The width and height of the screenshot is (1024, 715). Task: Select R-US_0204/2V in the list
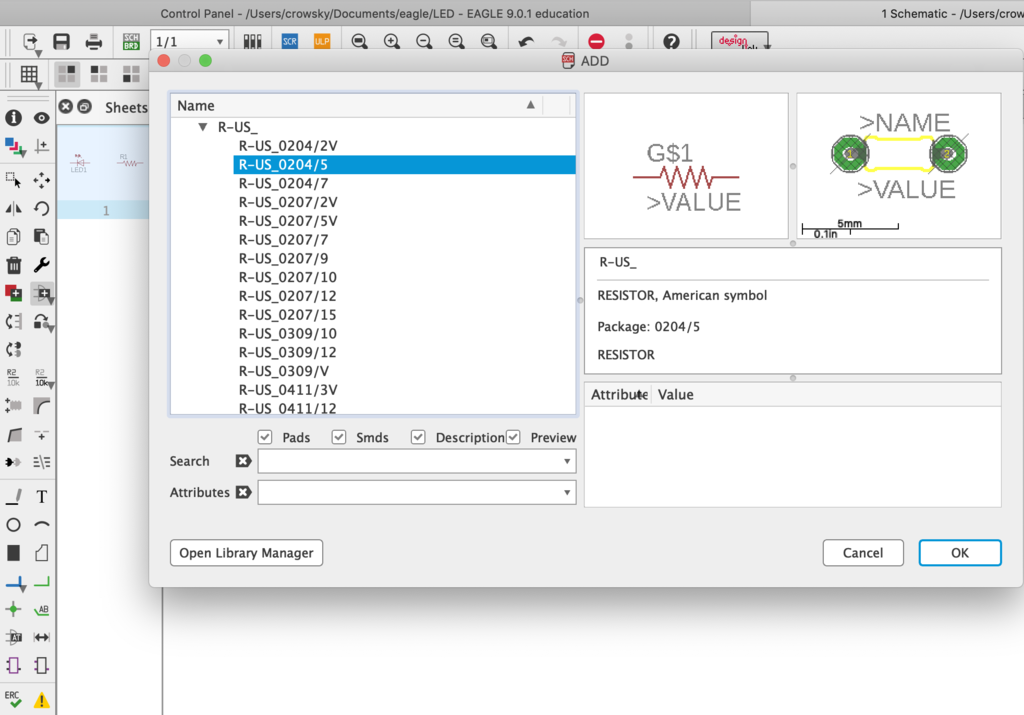pos(288,146)
